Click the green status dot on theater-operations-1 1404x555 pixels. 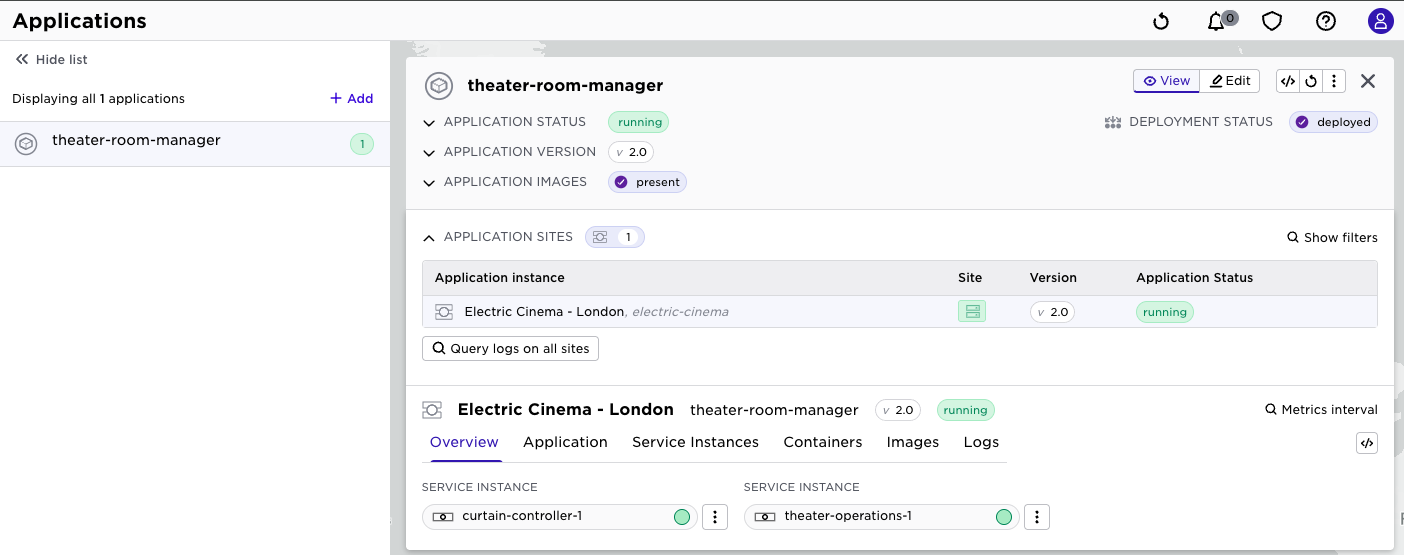pyautogui.click(x=1004, y=517)
